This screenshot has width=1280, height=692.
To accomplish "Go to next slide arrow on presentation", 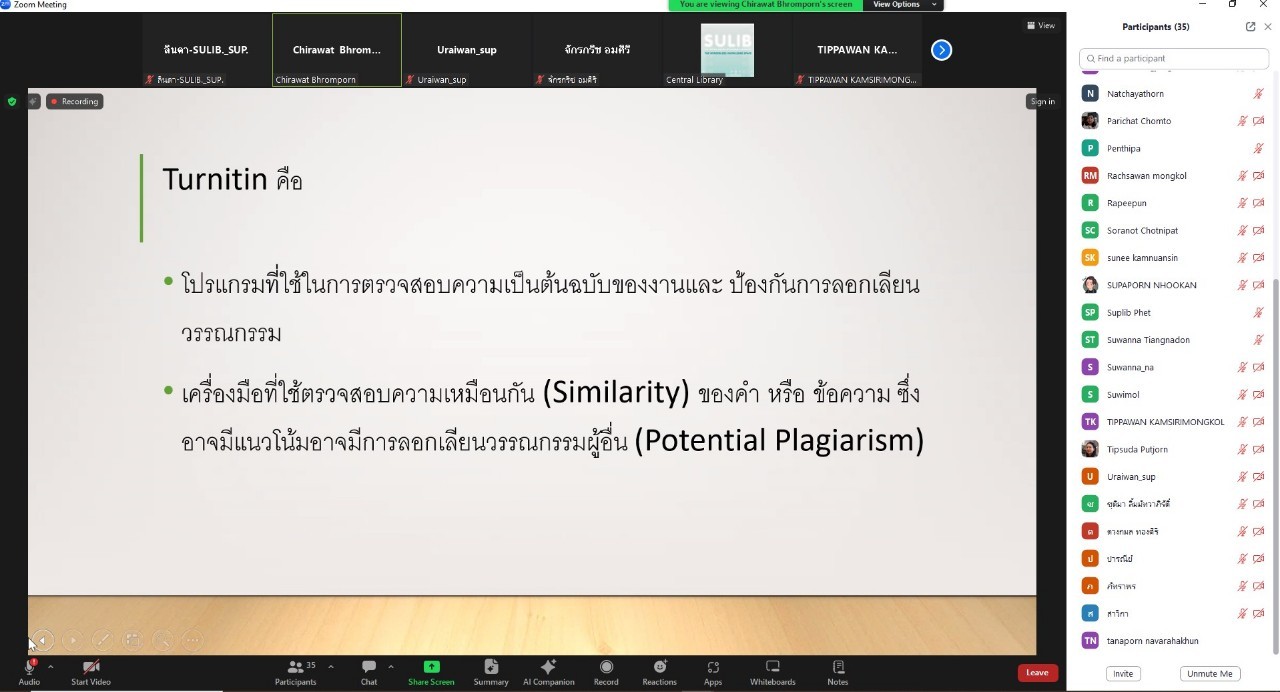I will [72, 640].
